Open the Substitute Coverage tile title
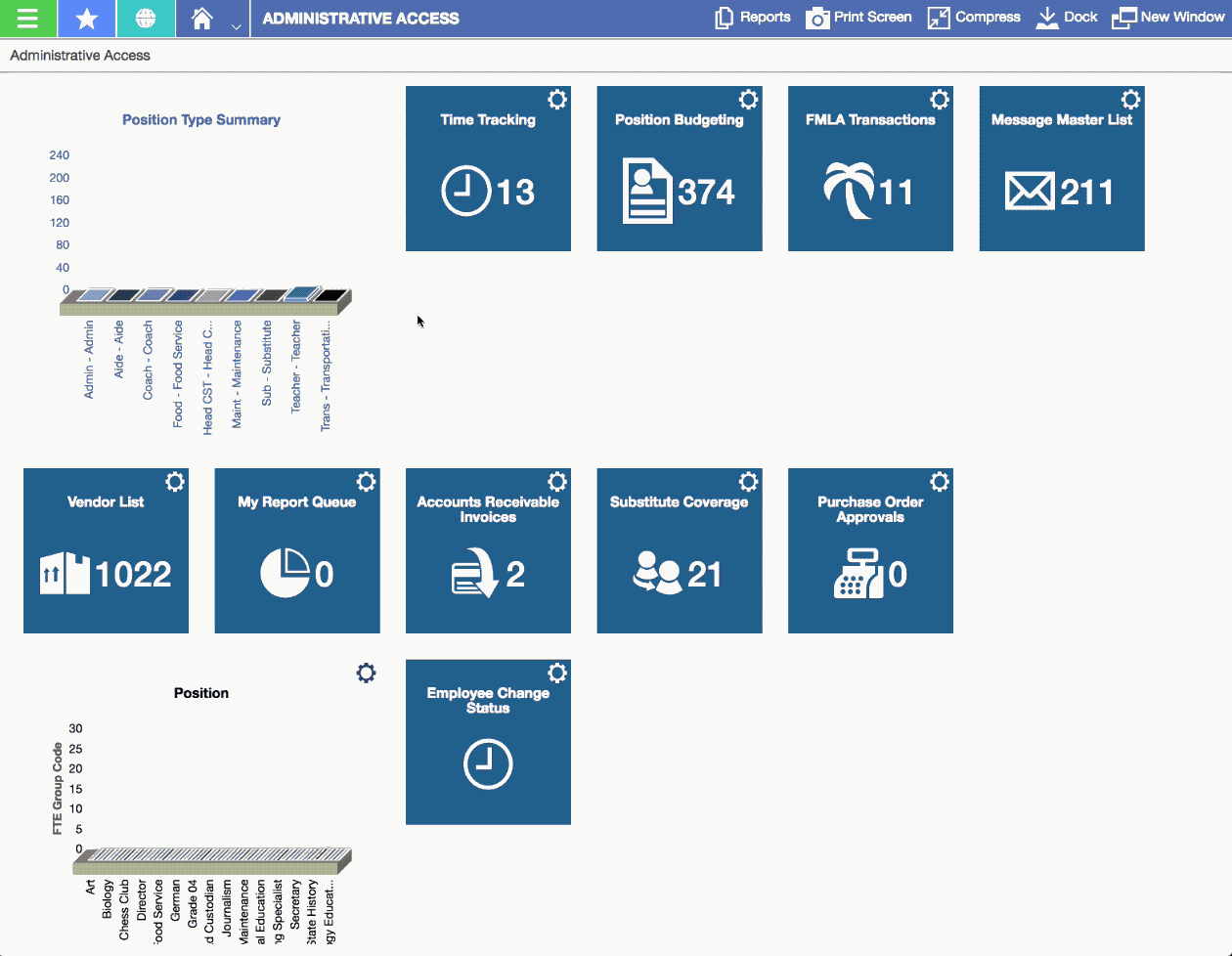This screenshot has width=1232, height=956. (680, 502)
